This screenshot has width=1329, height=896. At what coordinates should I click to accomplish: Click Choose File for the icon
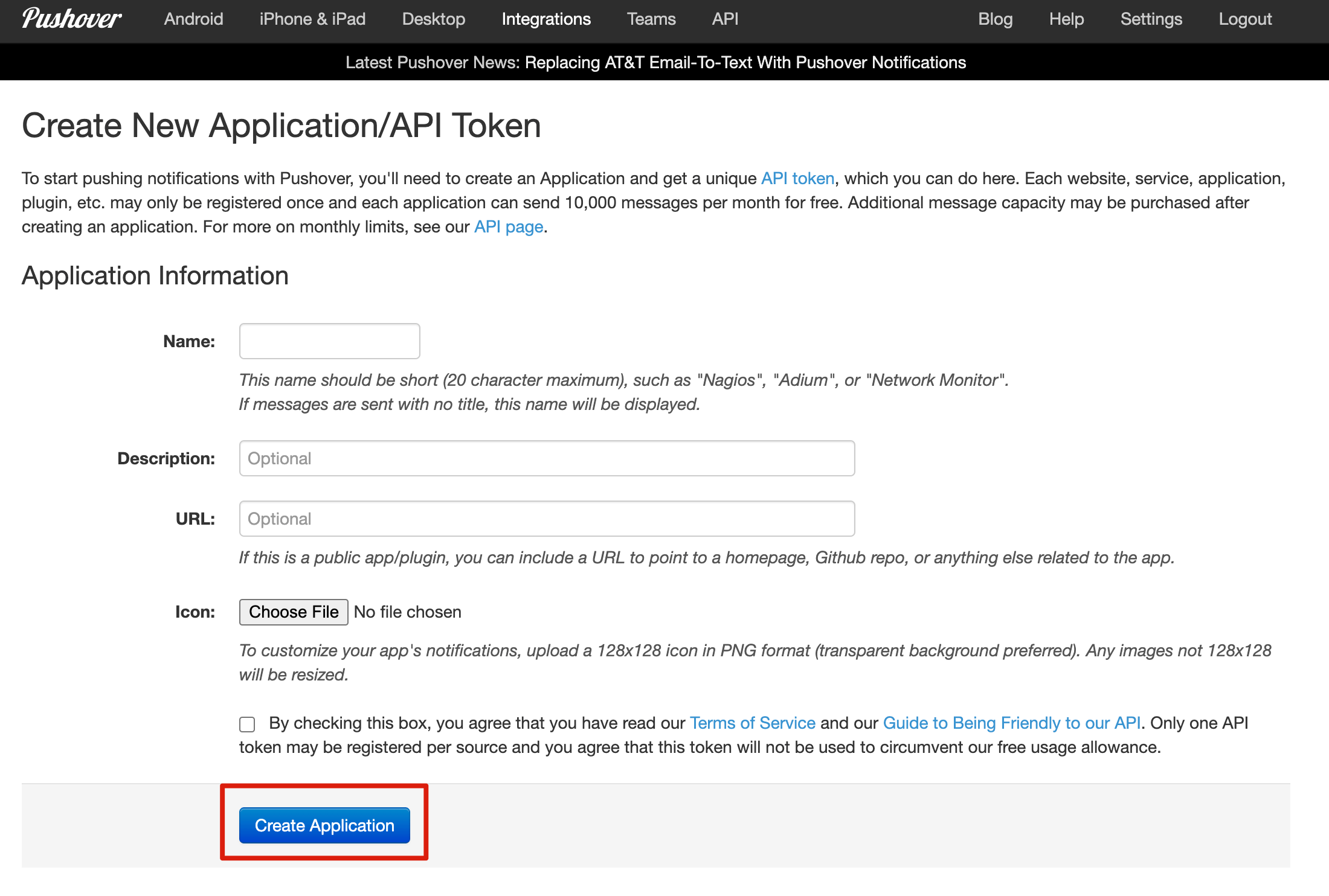[294, 612]
